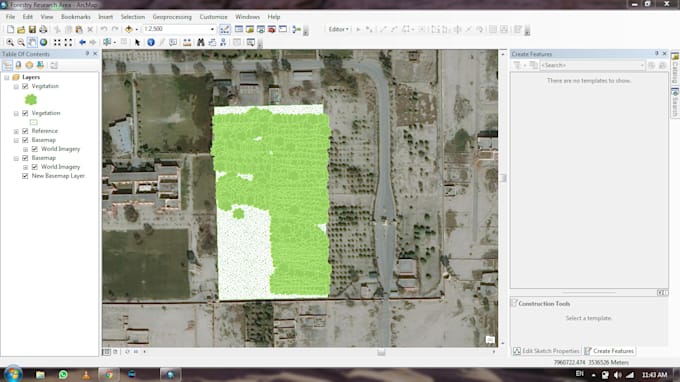Uncheck the first Vegetation layer
Screen dimensions: 680x382
(25, 86)
